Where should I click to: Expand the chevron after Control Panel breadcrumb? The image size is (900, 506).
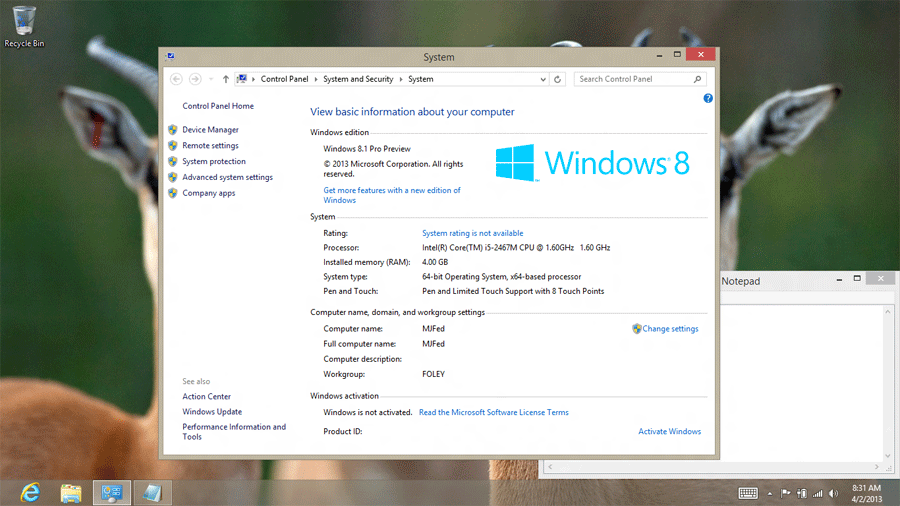[316, 79]
